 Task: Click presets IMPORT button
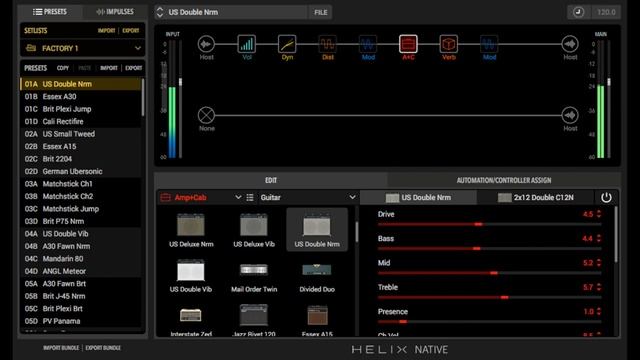(109, 68)
